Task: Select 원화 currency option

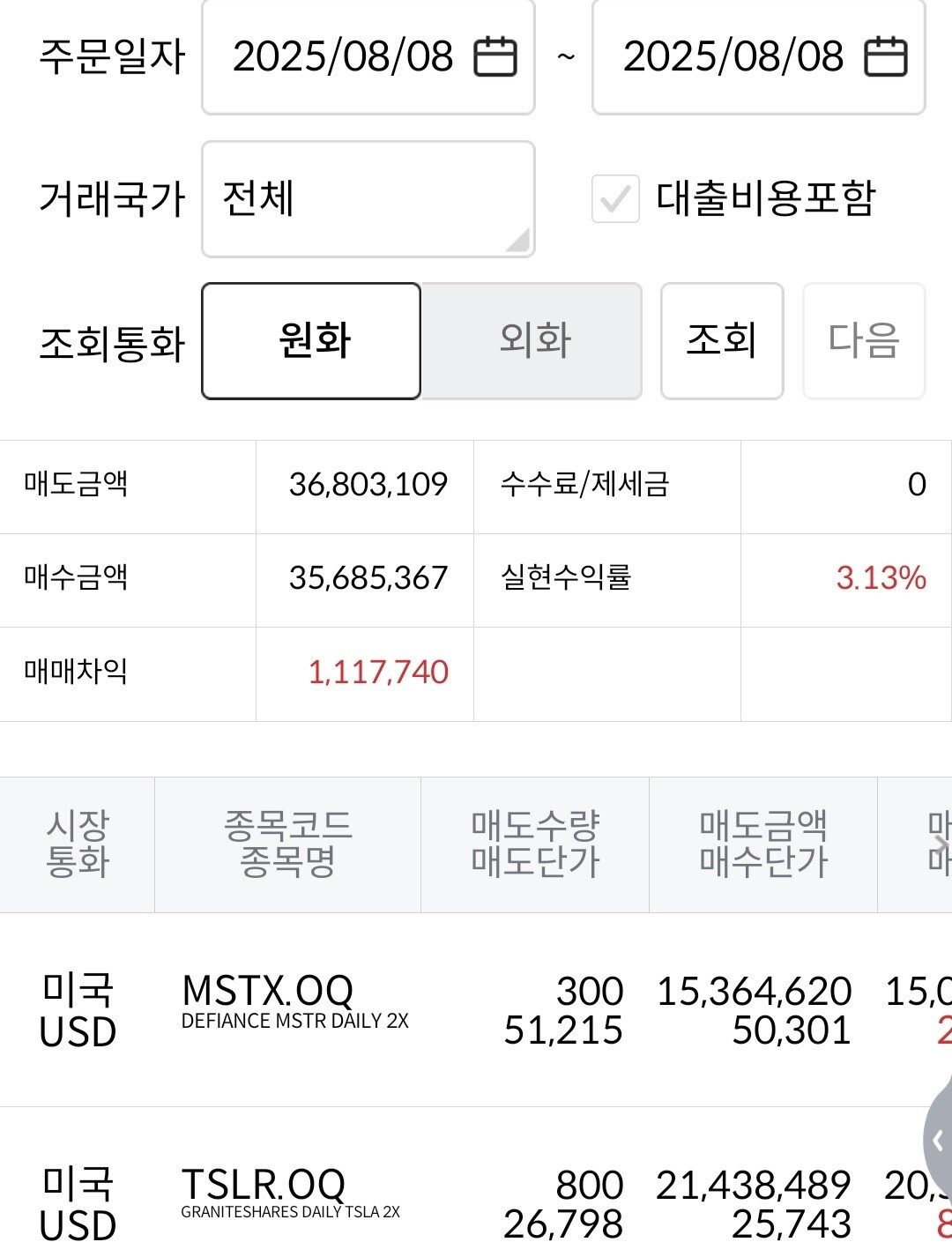Action: coord(311,341)
